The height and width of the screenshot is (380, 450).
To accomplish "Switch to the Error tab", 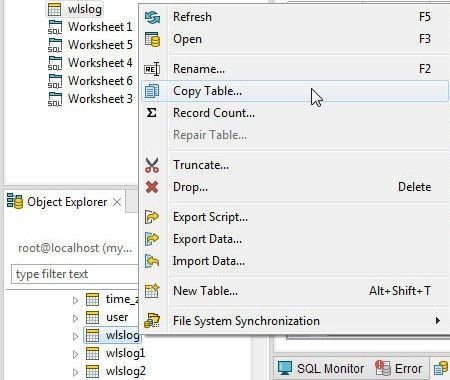I will pos(399,369).
